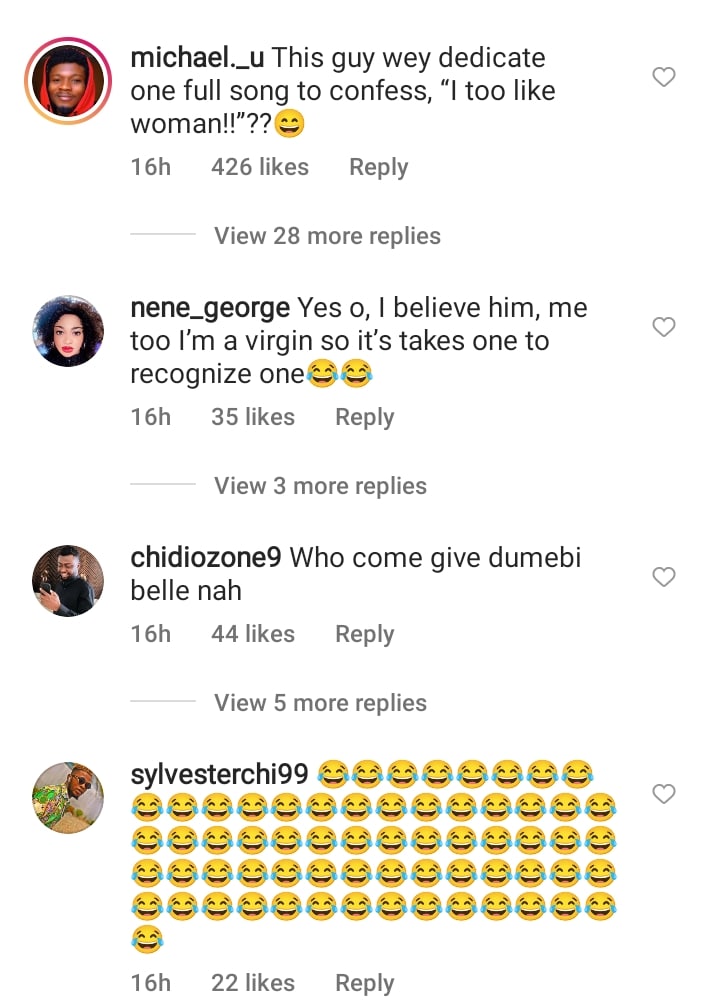The height and width of the screenshot is (1005, 720).
Task: Open the 44 likes list
Action: click(x=253, y=634)
